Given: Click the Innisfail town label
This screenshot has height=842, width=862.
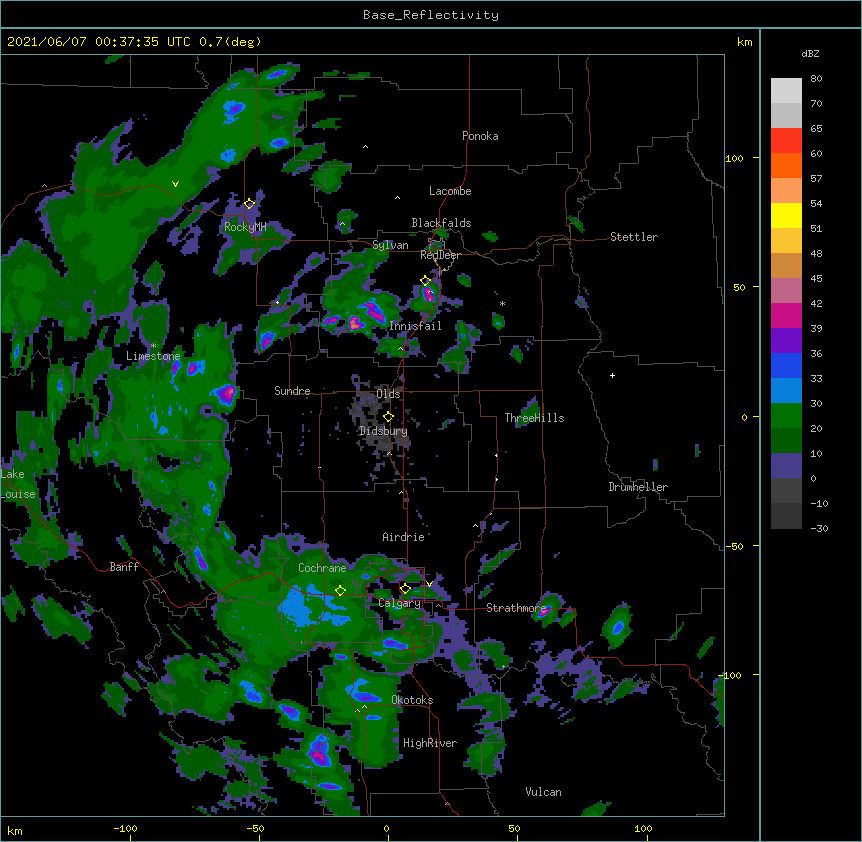Looking at the screenshot, I should pyautogui.click(x=415, y=326).
